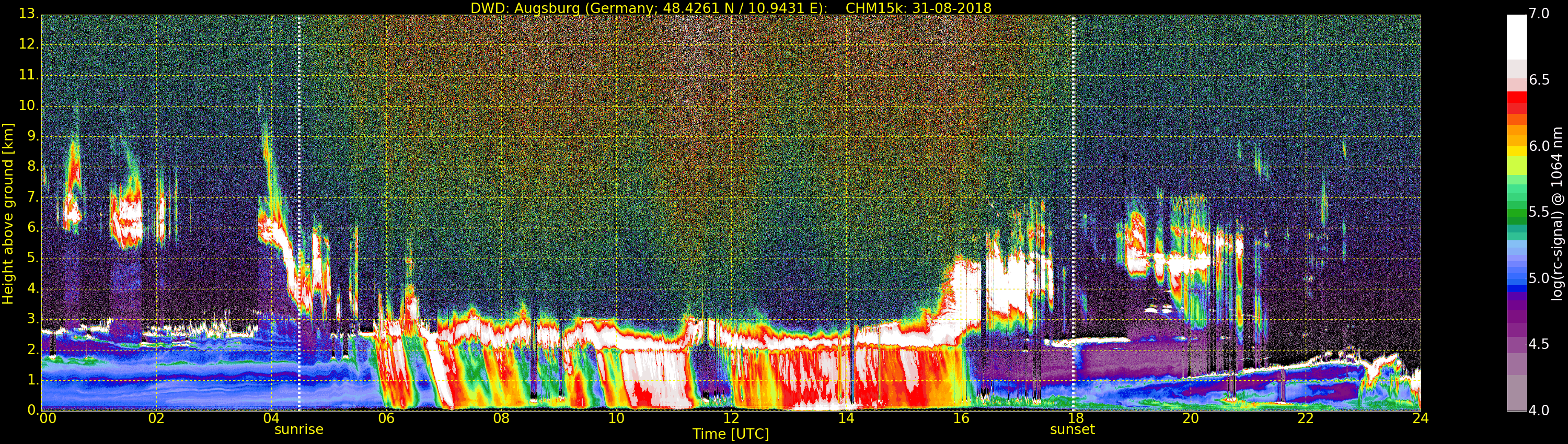Click the "08" time axis tick label
The image size is (1568, 444).
pyautogui.click(x=502, y=418)
